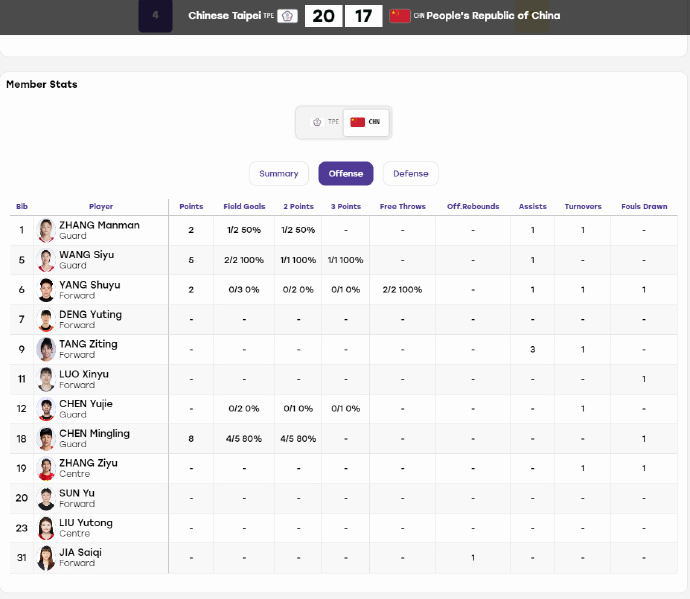
Task: Click the China flag icon in header
Action: click(x=400, y=16)
